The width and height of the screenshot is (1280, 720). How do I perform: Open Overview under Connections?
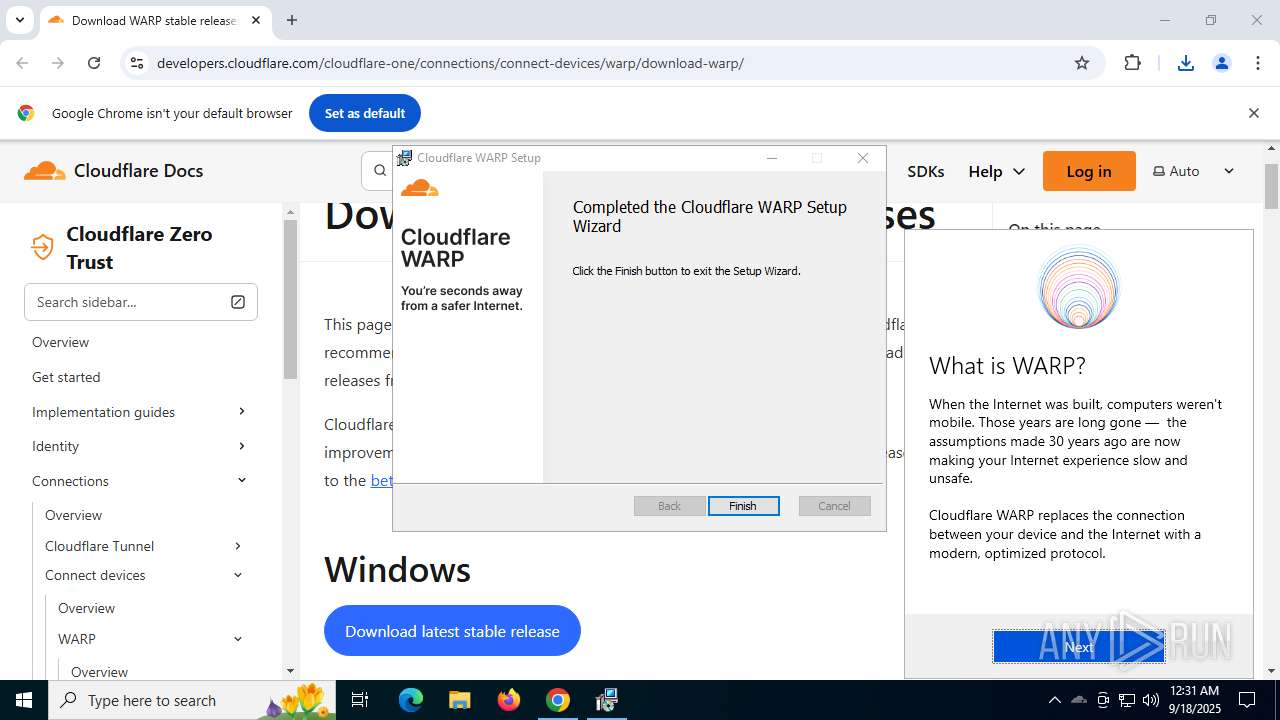point(73,515)
